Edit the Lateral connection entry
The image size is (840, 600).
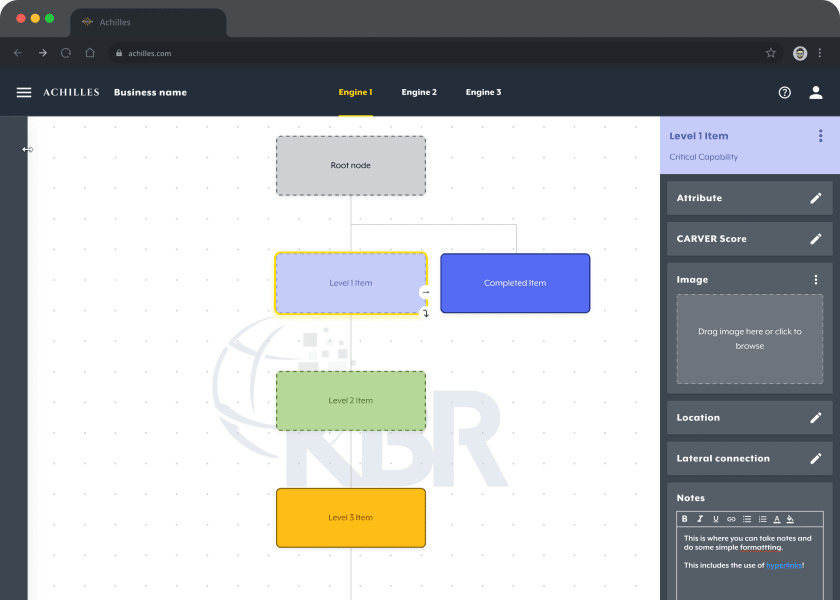coord(816,459)
